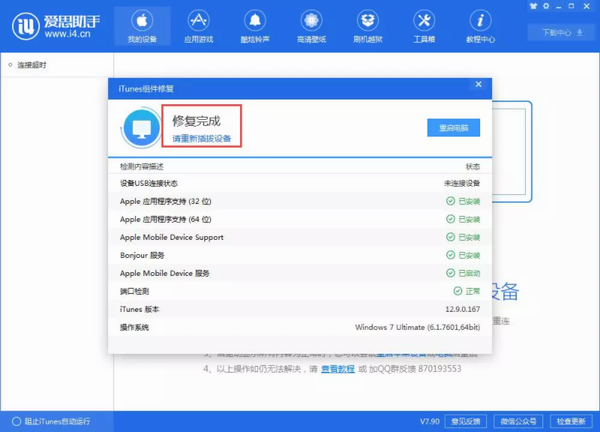Close the iTunes组件修复 dialog

pos(478,84)
